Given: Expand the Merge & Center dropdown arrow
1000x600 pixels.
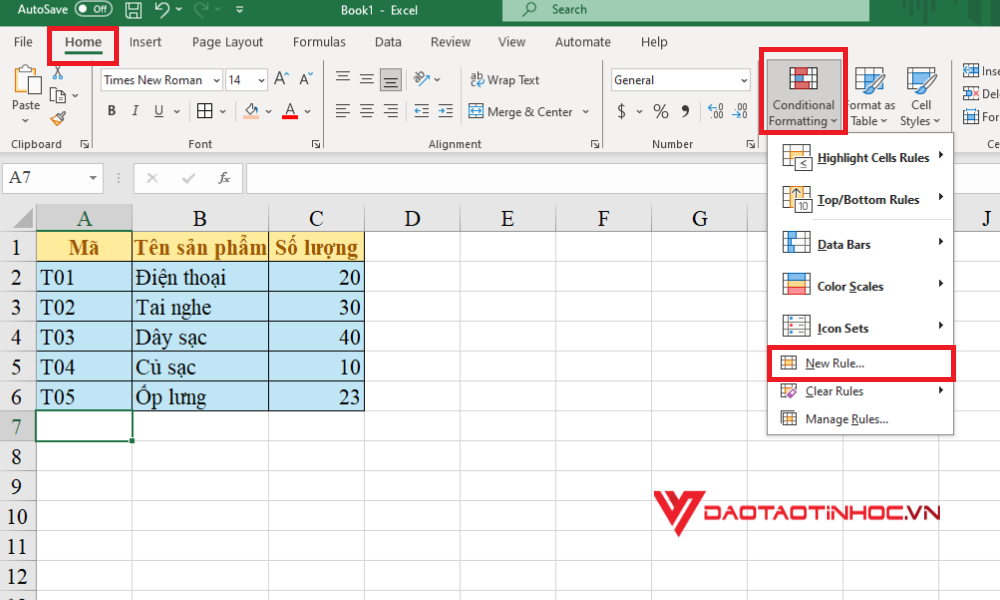Looking at the screenshot, I should pyautogui.click(x=585, y=112).
